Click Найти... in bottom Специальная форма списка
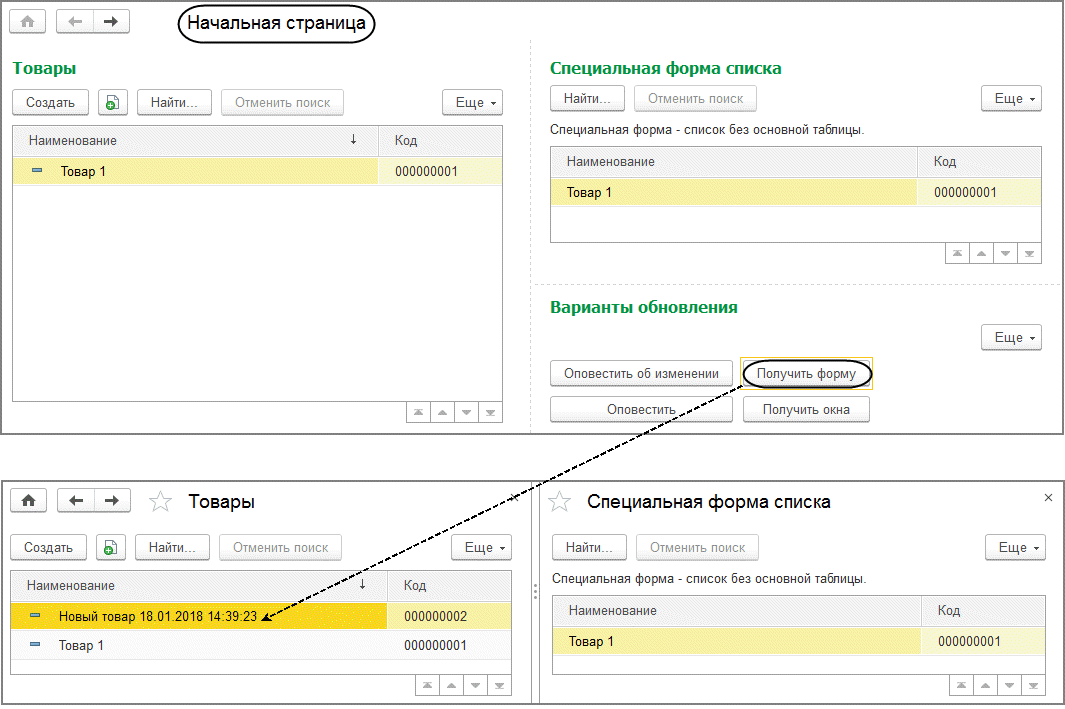 click(x=589, y=547)
